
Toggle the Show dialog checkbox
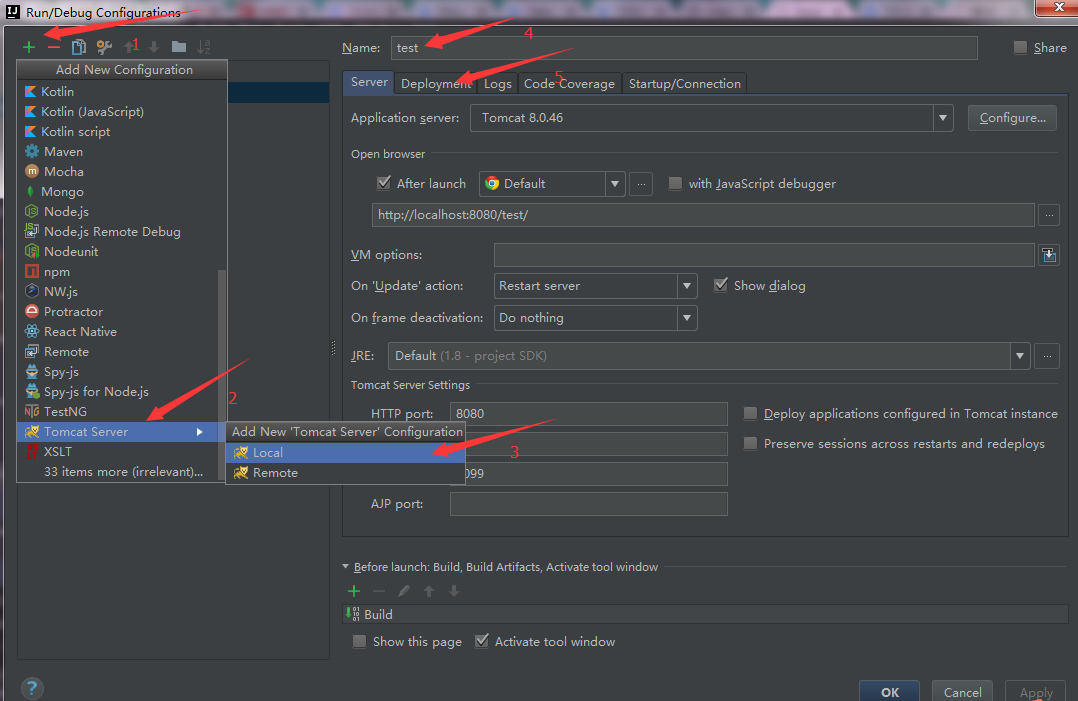coord(720,285)
